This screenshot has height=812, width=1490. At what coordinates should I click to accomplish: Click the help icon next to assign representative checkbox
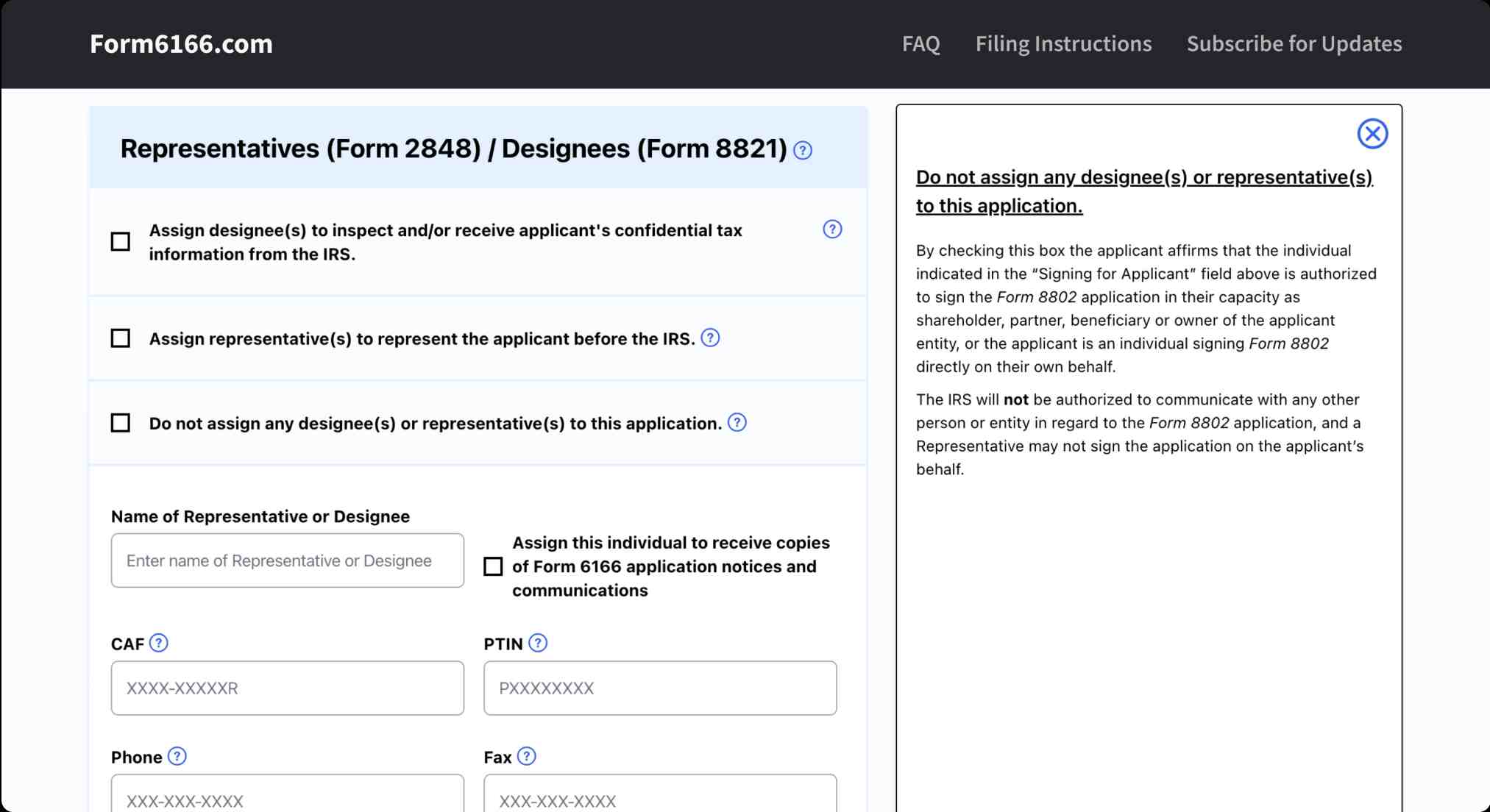(713, 338)
